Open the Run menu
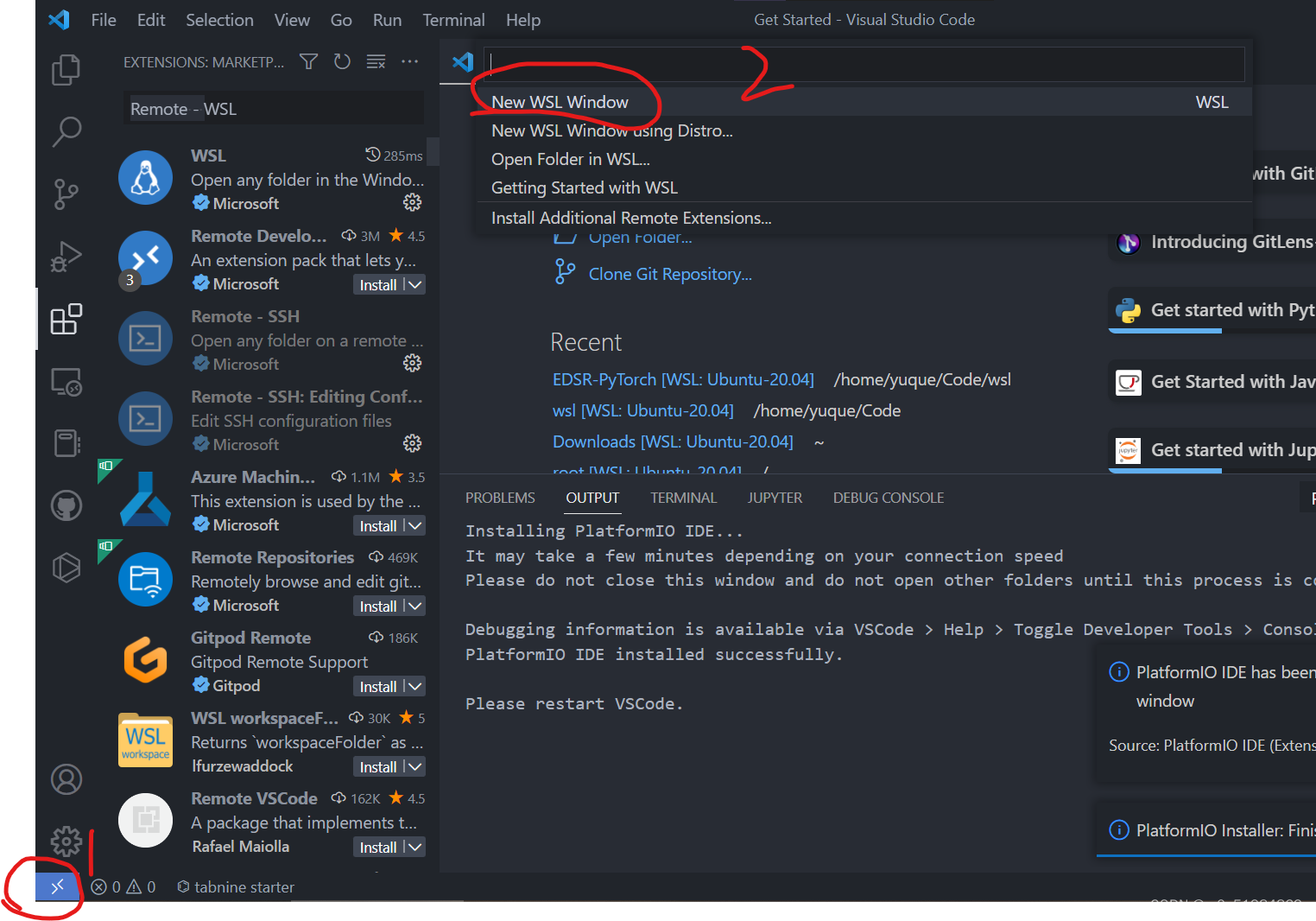This screenshot has width=1316, height=921. pos(387,20)
